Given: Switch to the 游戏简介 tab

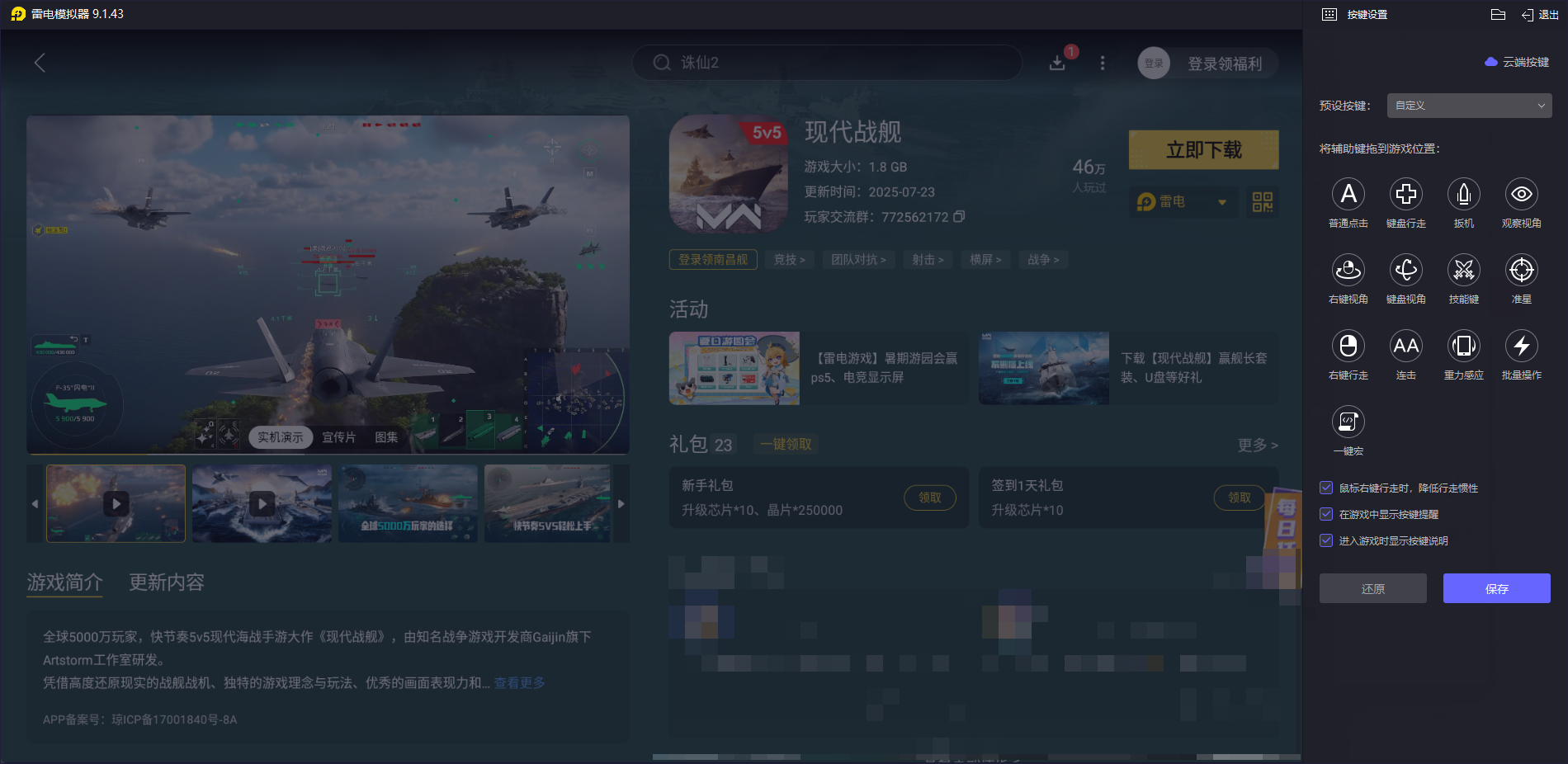Looking at the screenshot, I should point(64,582).
